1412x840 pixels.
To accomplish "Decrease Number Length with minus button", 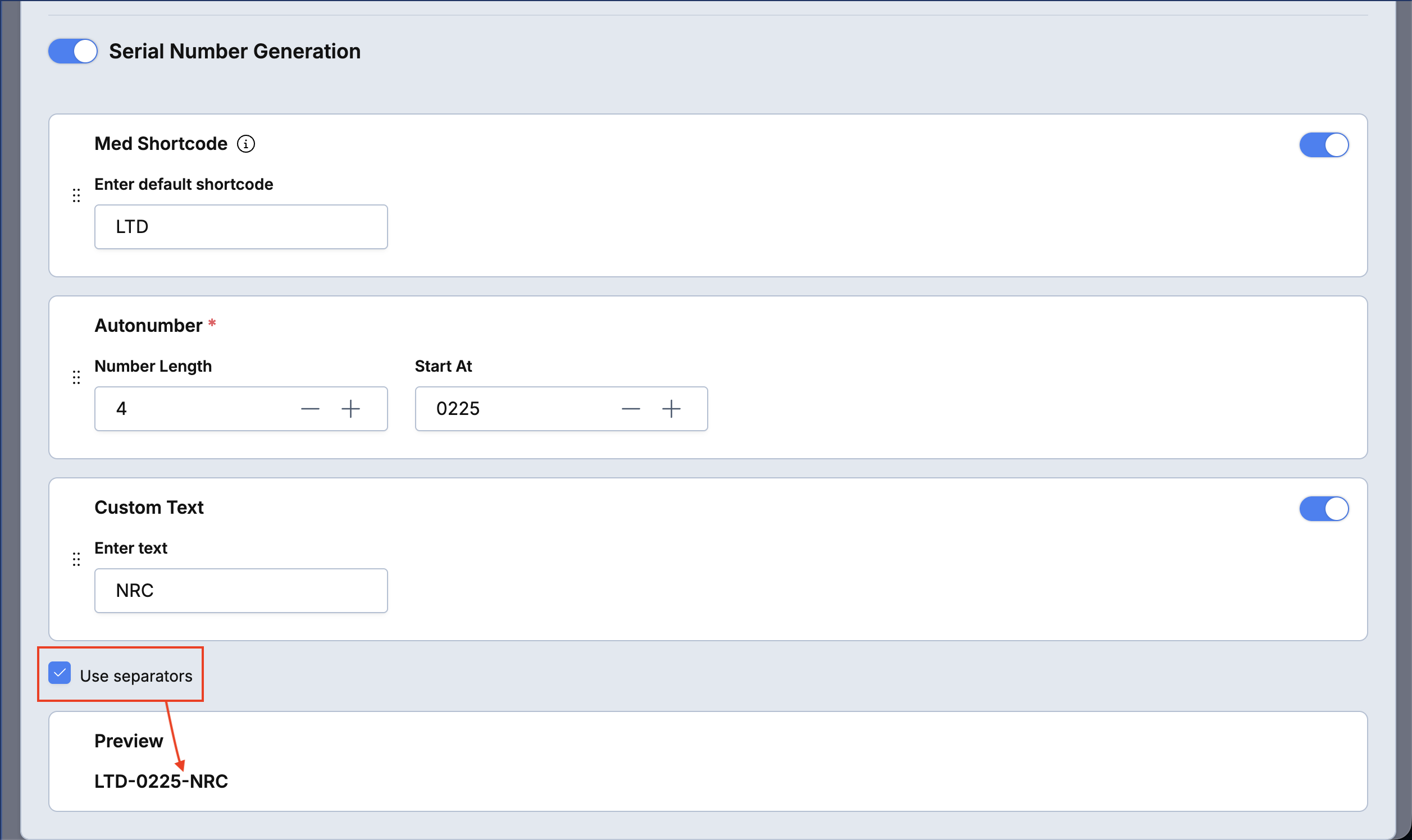I will click(x=310, y=409).
